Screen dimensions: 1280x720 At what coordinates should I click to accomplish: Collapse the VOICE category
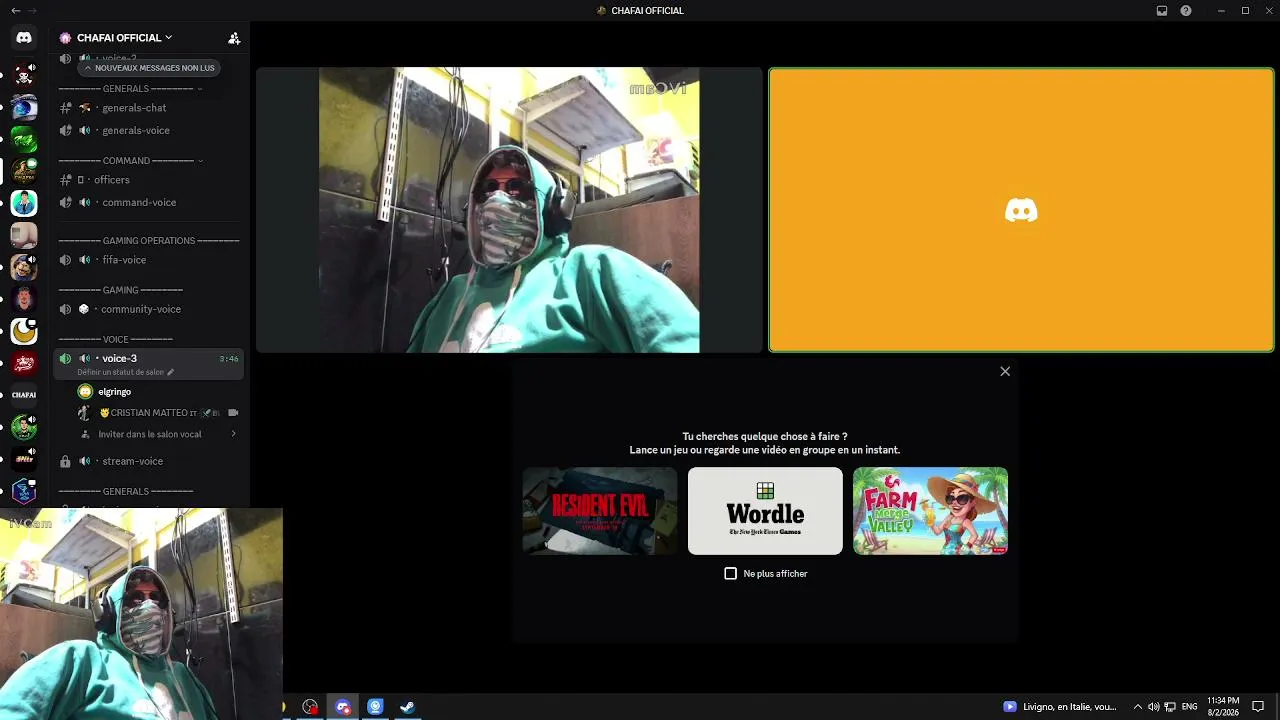[x=116, y=340]
